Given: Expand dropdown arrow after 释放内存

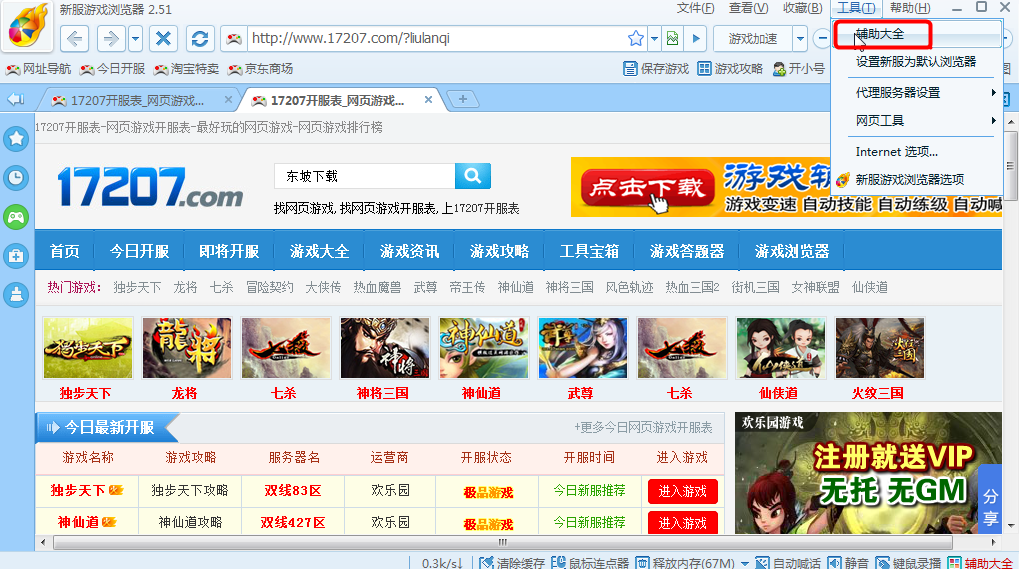Looking at the screenshot, I should (745, 563).
